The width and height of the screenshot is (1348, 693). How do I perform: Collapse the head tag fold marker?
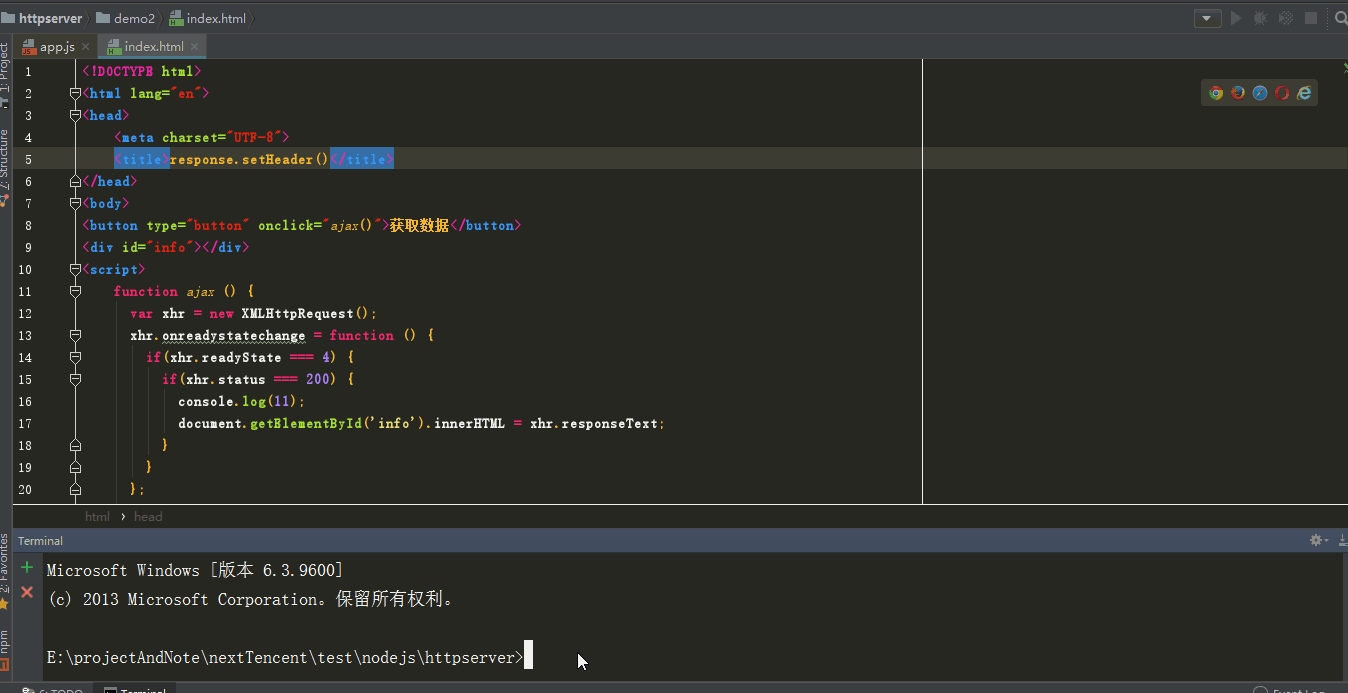click(75, 115)
